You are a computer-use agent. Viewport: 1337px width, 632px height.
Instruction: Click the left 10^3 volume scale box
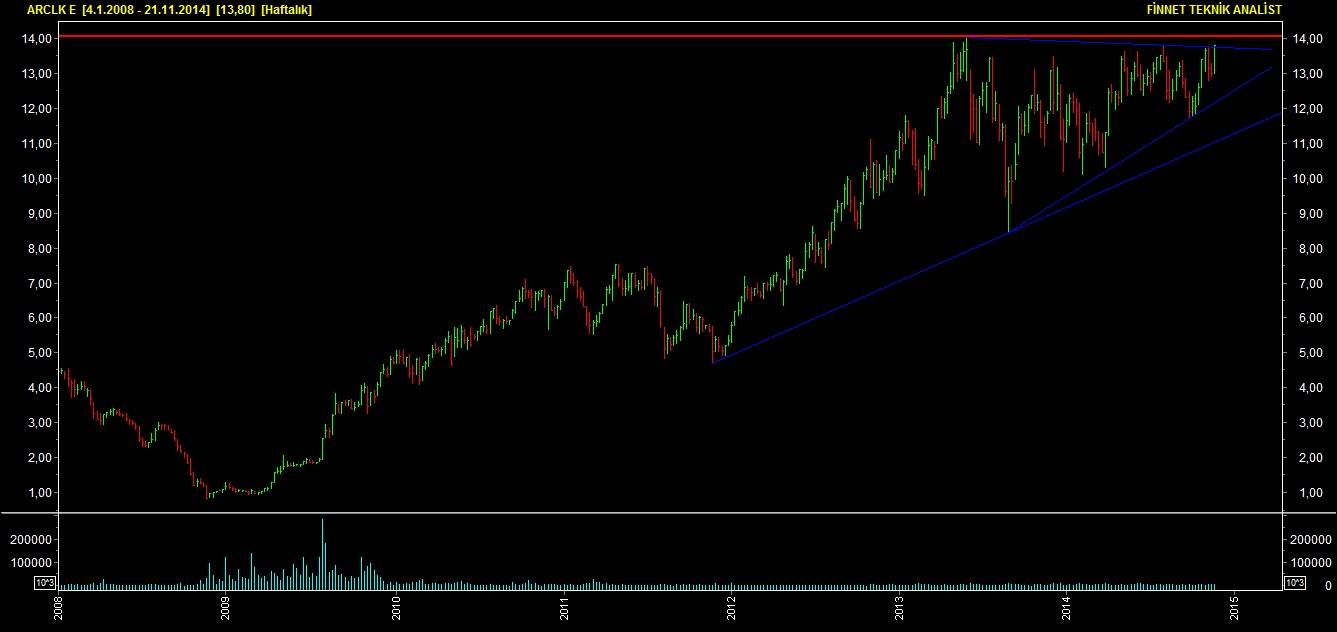(44, 583)
